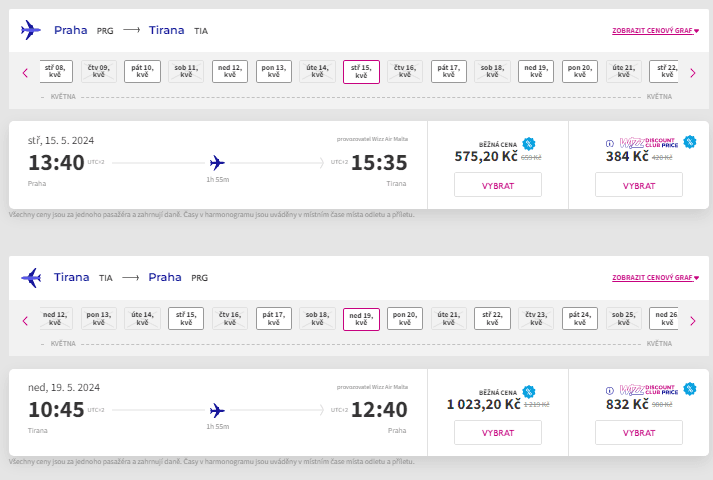713x480 pixels.
Task: Select return club fare VYBRAT 832 Kč
Action: (x=639, y=432)
